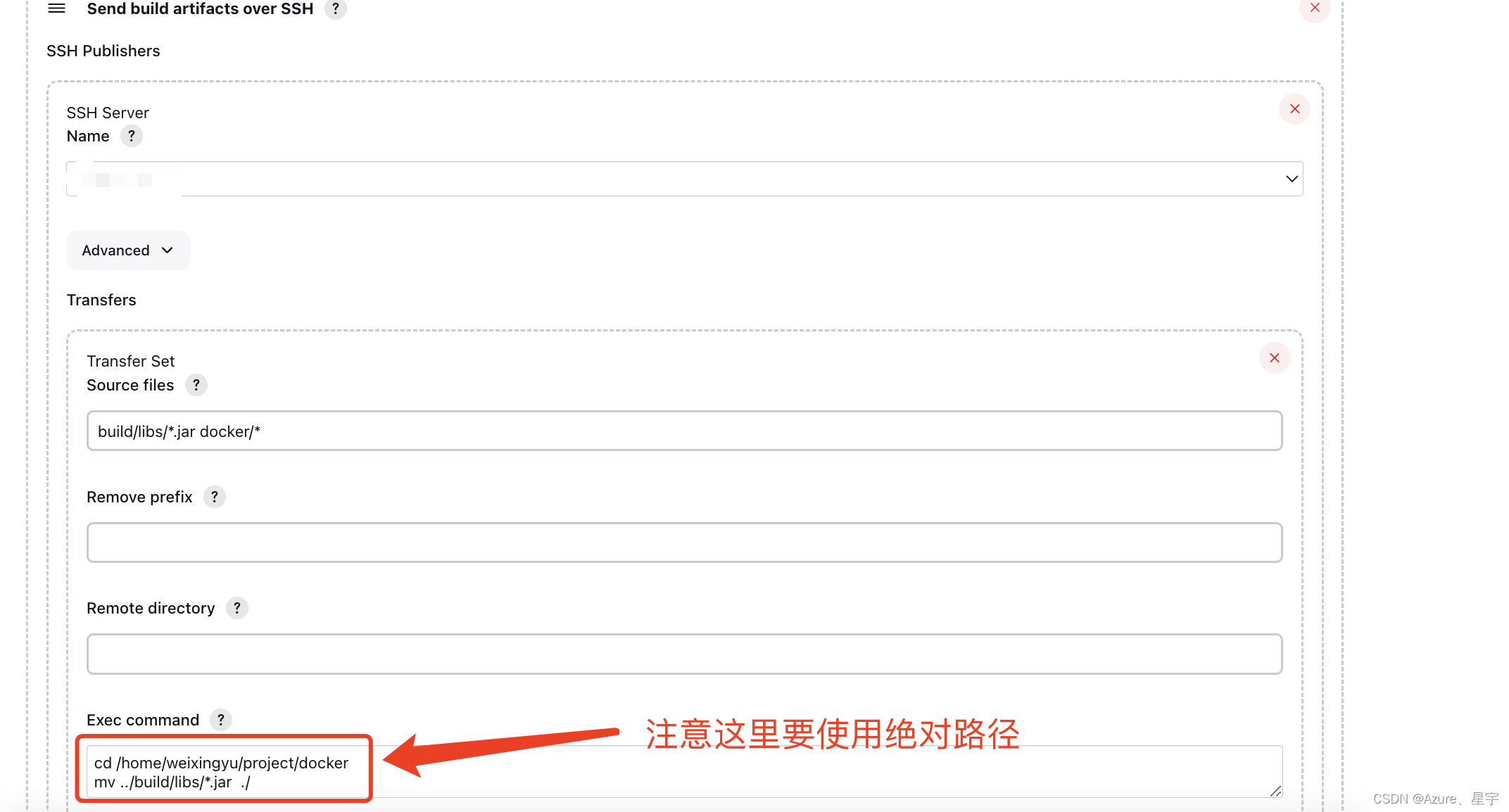Expand the Advanced settings section

point(127,250)
